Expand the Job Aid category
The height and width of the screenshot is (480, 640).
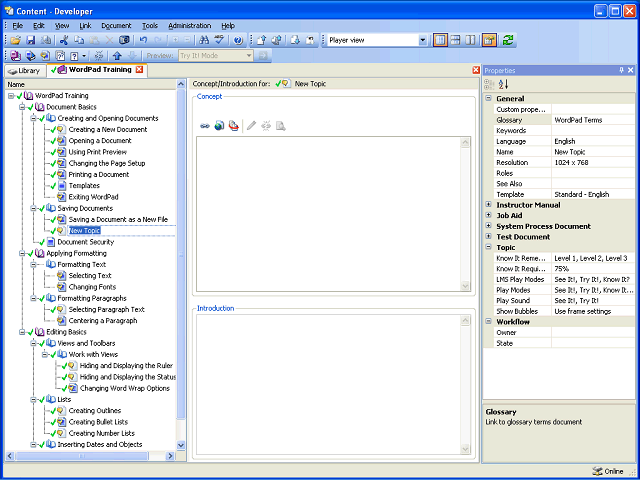(488, 215)
